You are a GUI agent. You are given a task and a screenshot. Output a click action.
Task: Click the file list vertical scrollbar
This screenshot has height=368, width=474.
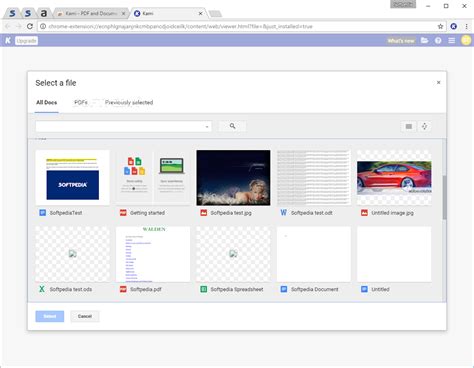click(x=444, y=197)
